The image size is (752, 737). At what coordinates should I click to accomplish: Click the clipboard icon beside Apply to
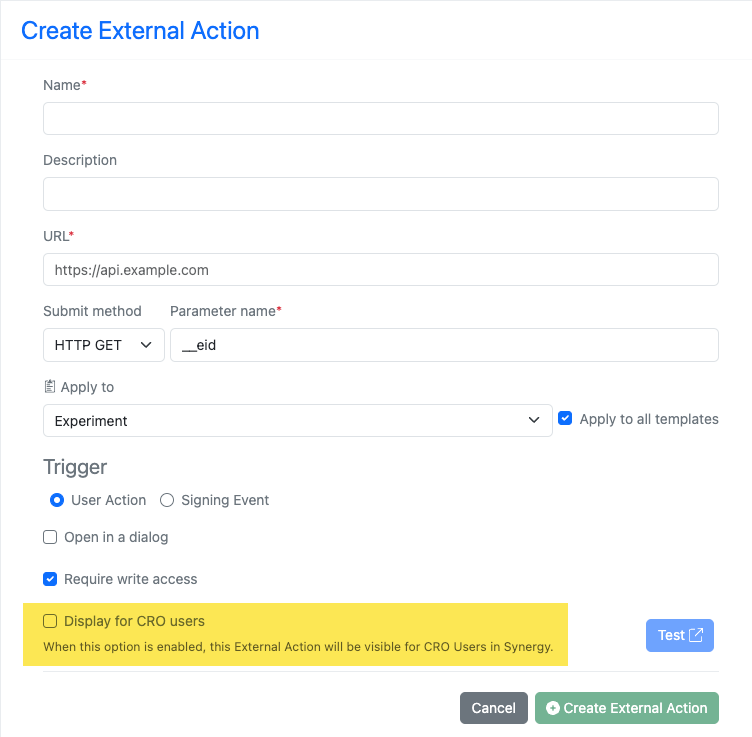coord(49,386)
